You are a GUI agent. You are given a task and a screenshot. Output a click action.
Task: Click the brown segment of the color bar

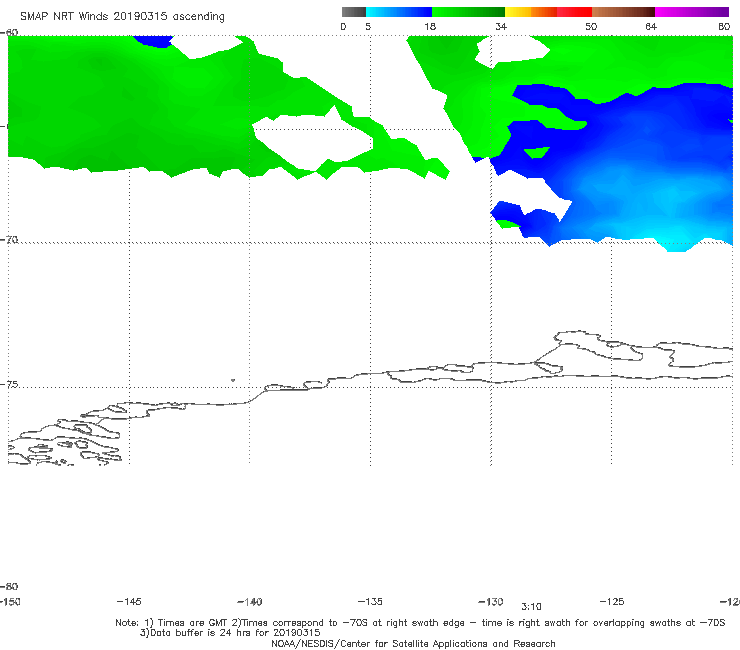[x=623, y=12]
